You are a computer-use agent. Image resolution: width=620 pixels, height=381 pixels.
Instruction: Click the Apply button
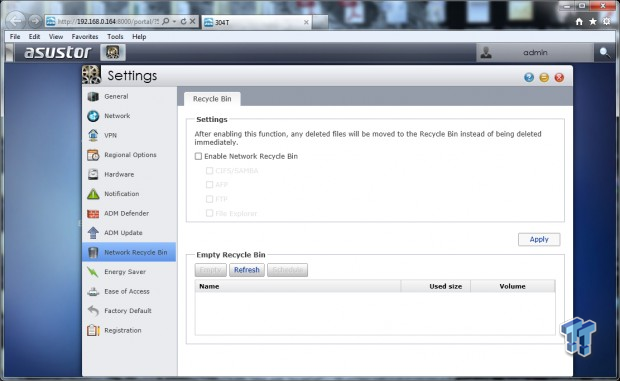point(539,240)
